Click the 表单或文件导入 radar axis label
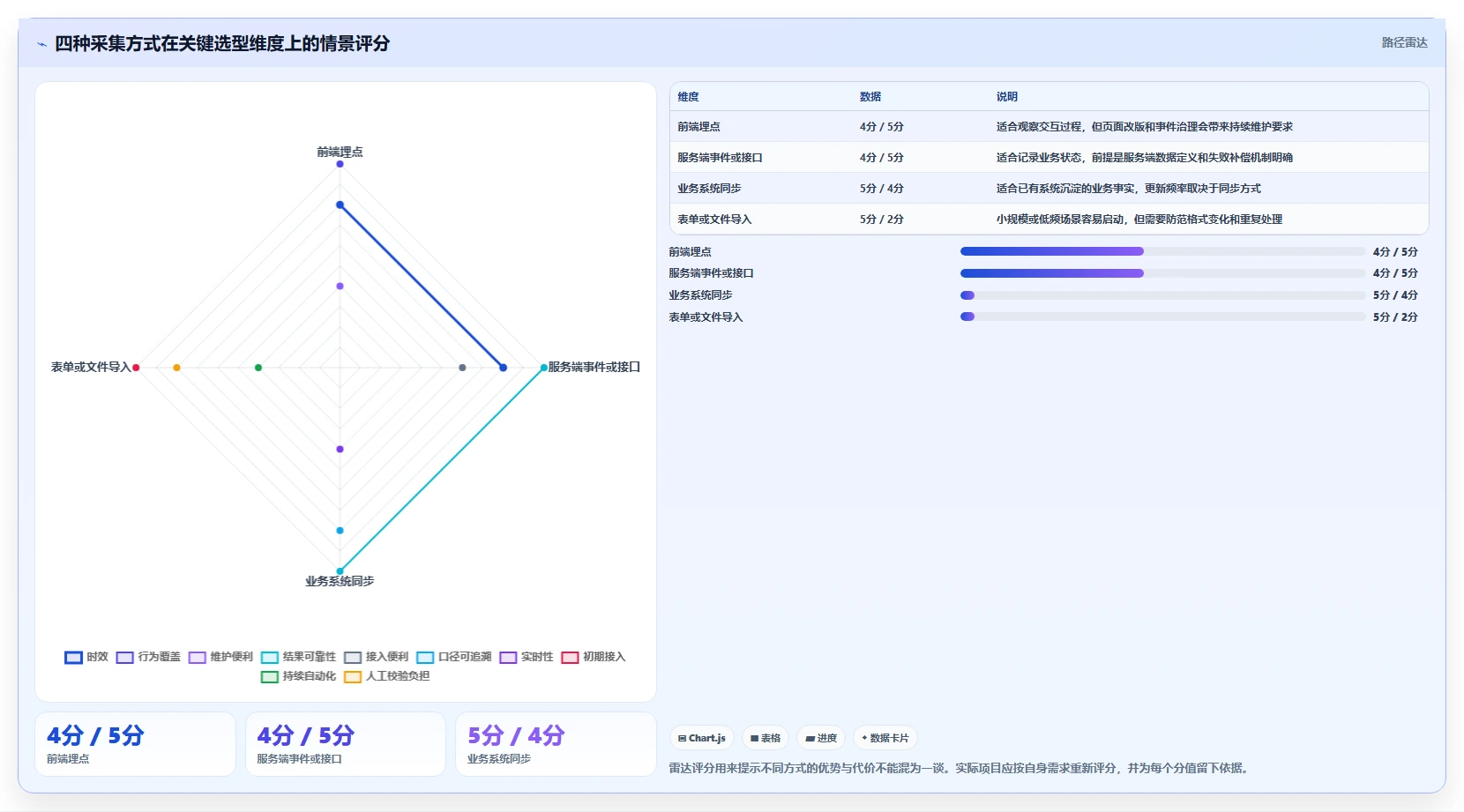Viewport: 1464px width, 812px height. pos(91,367)
